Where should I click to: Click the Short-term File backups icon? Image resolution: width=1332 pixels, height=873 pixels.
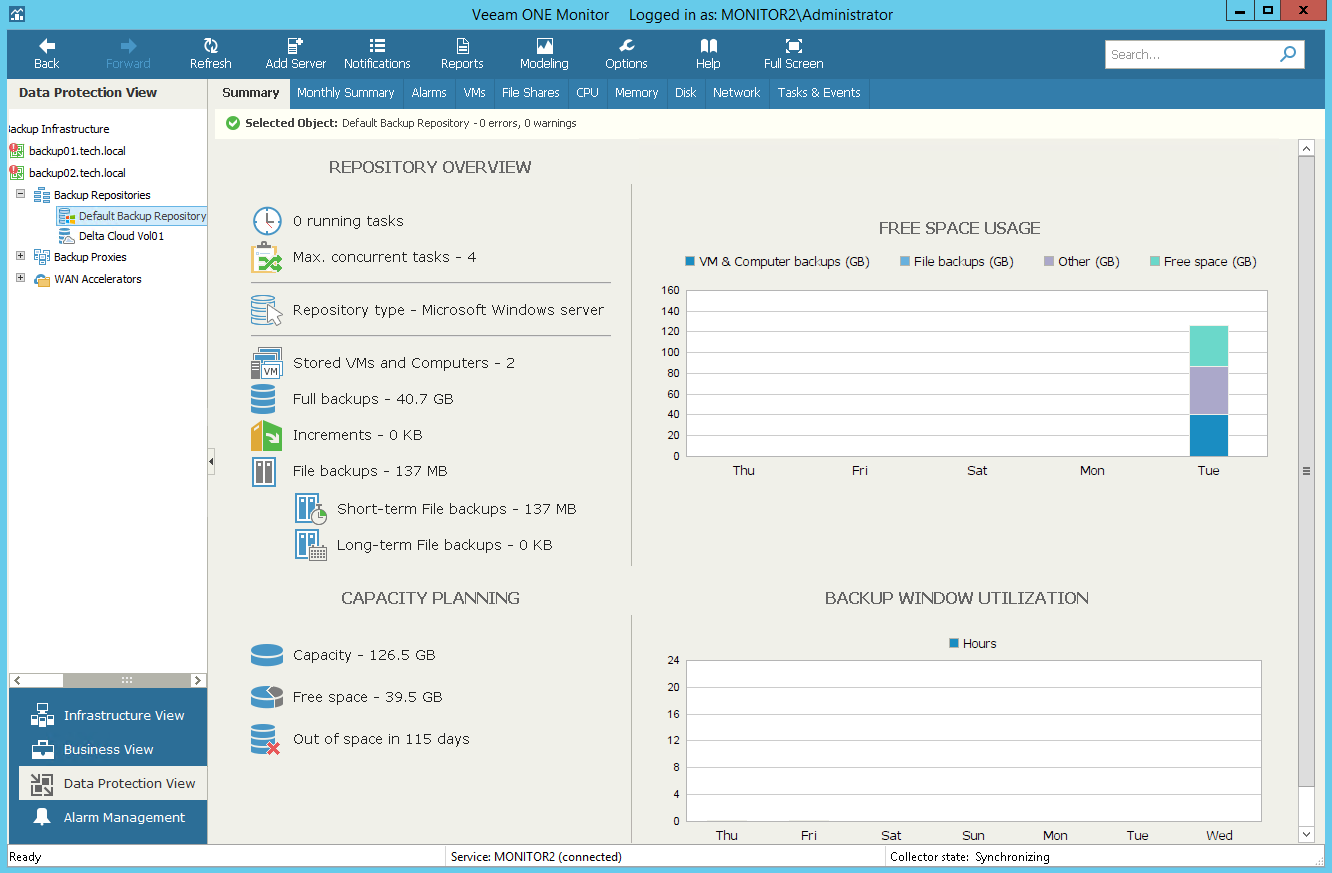click(x=311, y=509)
